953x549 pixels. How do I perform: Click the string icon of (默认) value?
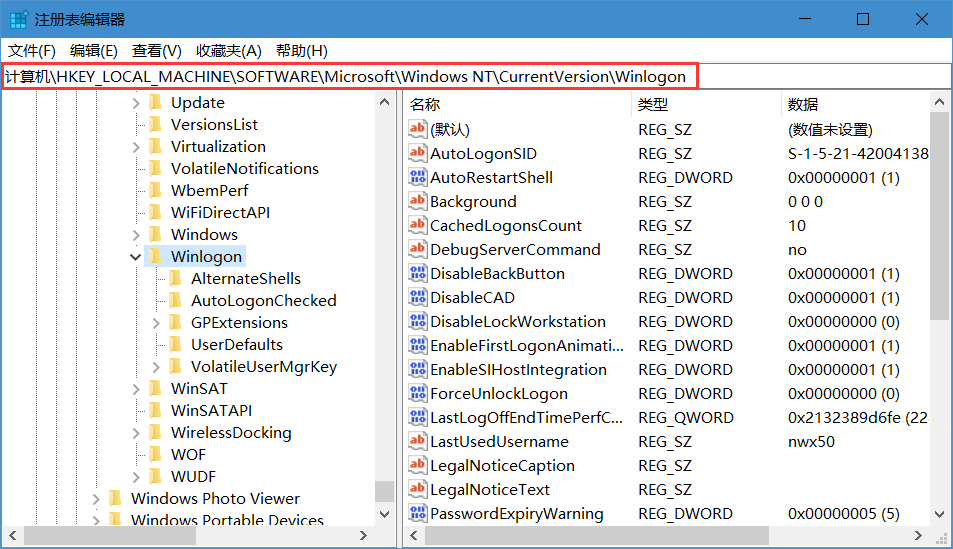click(417, 129)
